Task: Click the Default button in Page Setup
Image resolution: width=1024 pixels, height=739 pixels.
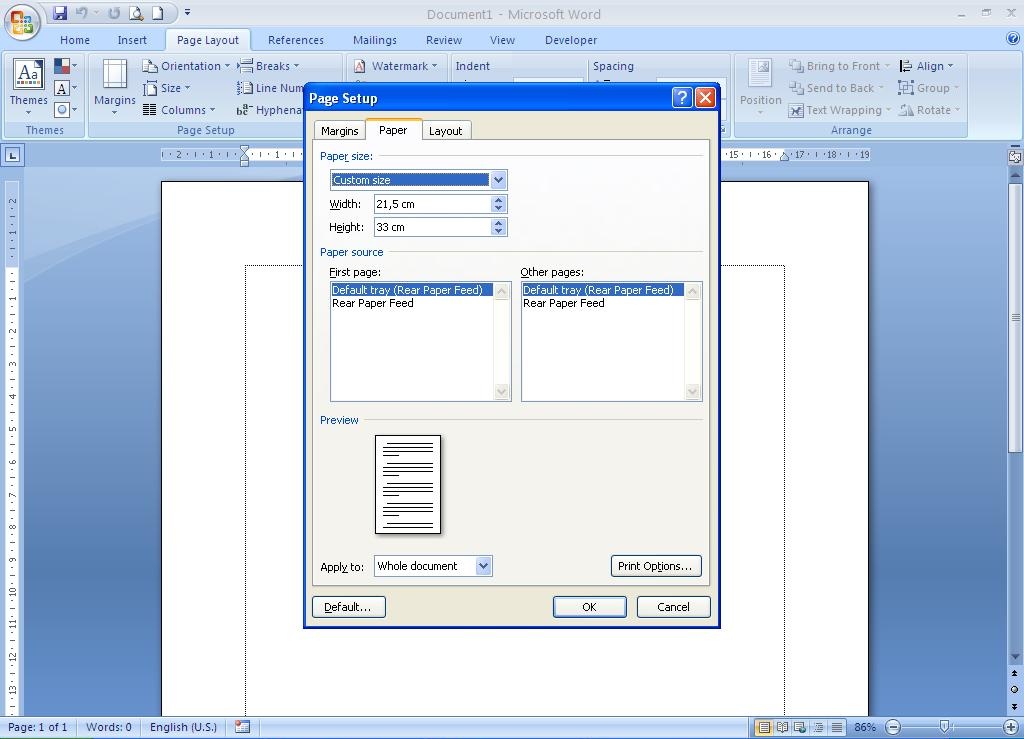Action: click(348, 606)
